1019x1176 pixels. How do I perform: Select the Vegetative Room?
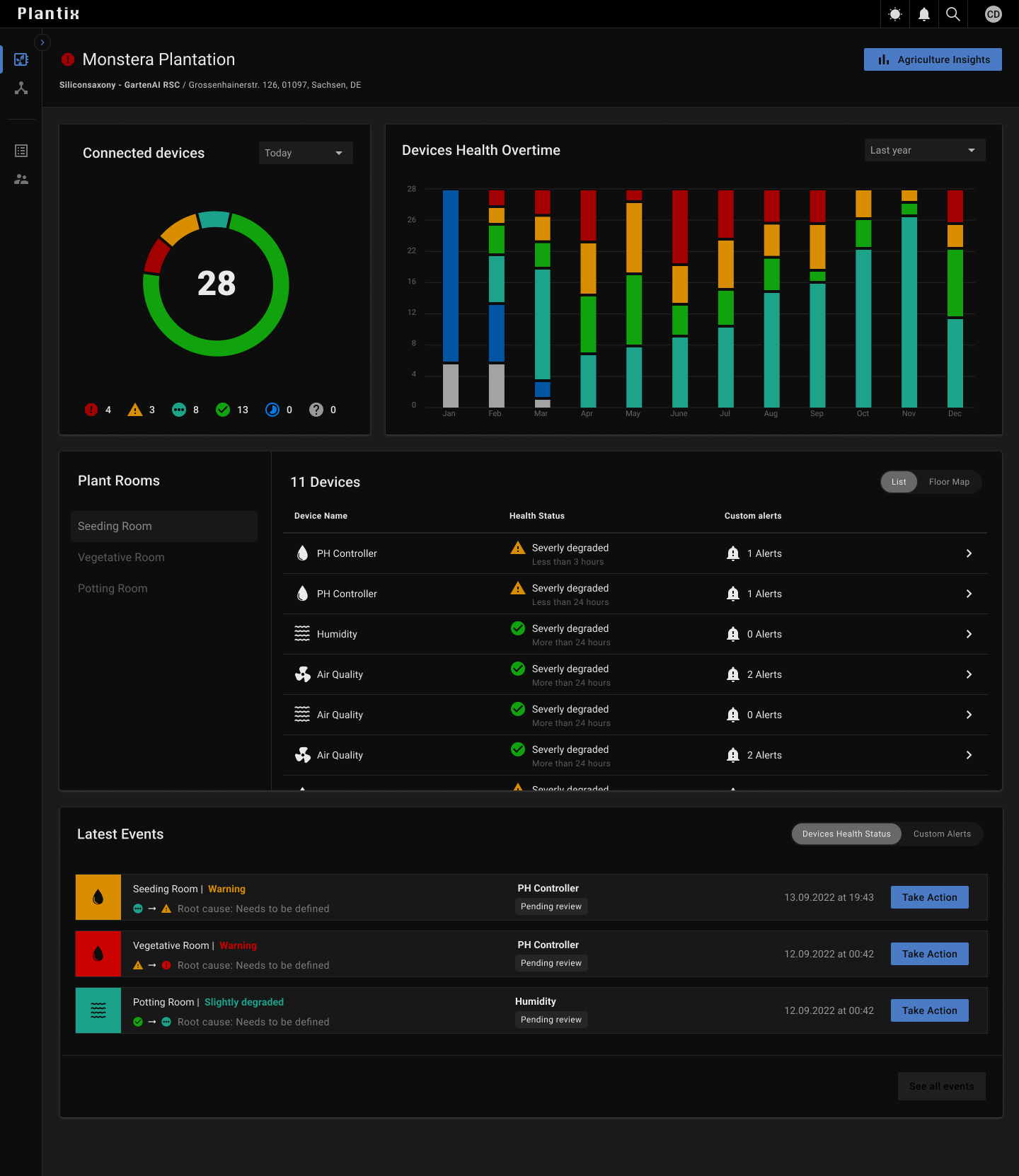[164, 558]
